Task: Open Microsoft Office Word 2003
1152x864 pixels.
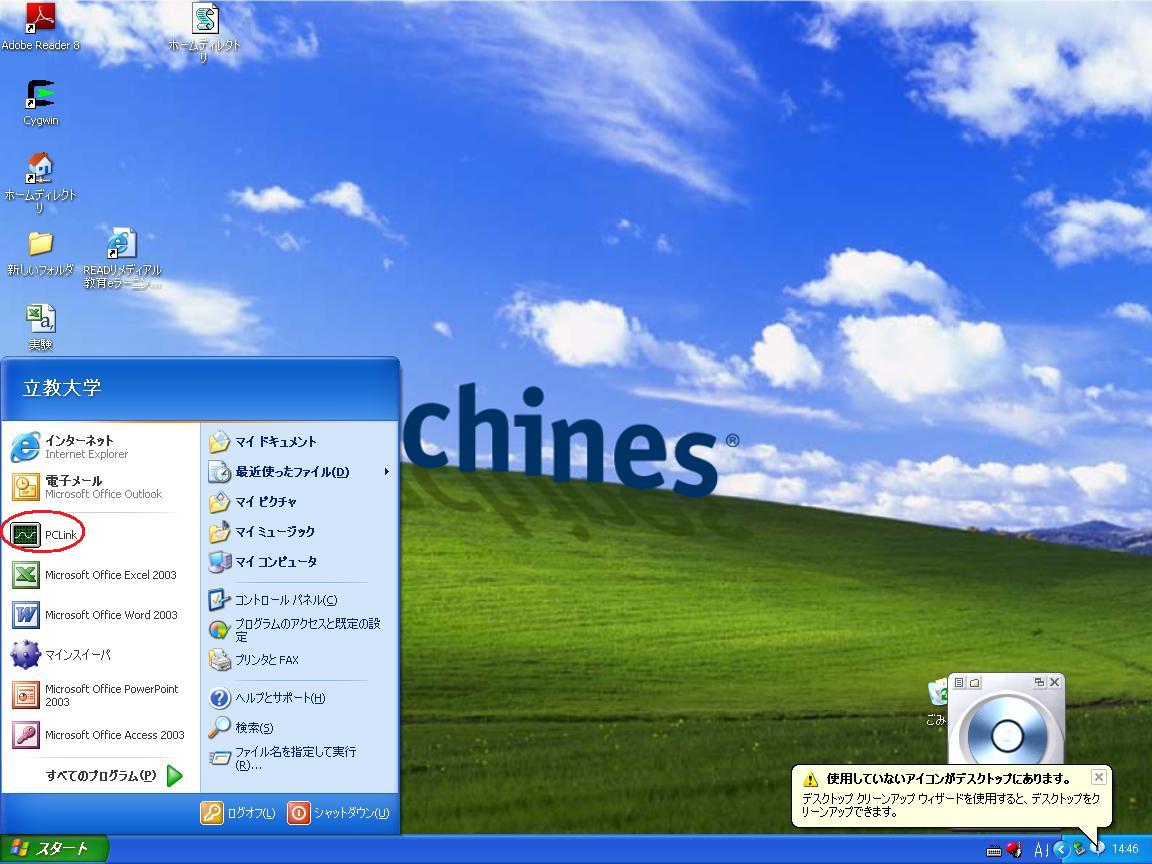Action: click(101, 614)
